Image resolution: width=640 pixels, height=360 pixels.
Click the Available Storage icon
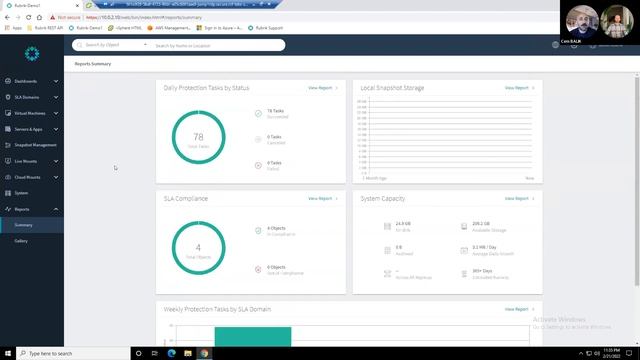click(464, 226)
